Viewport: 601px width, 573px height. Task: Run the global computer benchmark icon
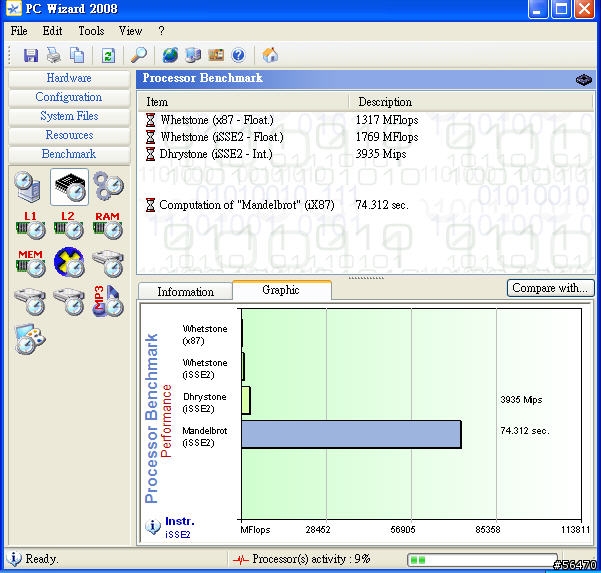(28, 187)
